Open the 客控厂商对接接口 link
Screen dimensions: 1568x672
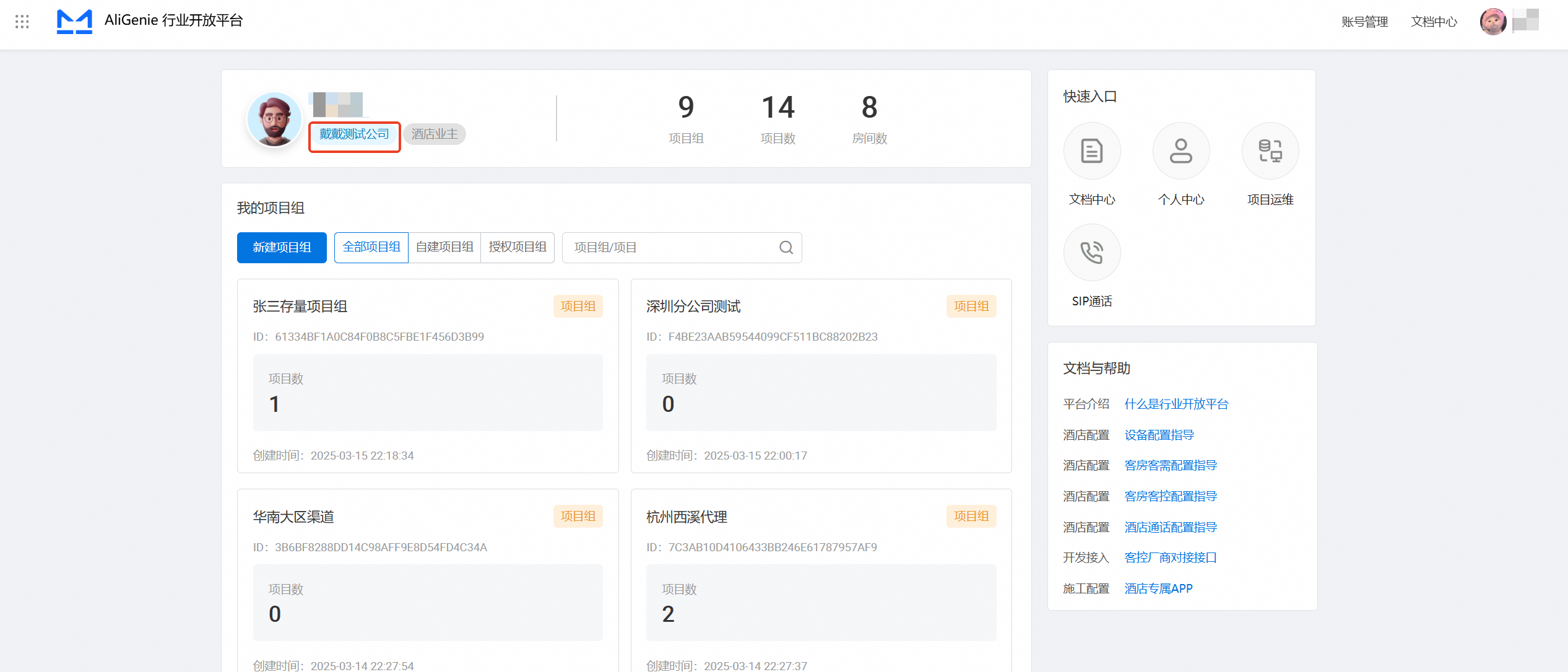pyautogui.click(x=1171, y=557)
